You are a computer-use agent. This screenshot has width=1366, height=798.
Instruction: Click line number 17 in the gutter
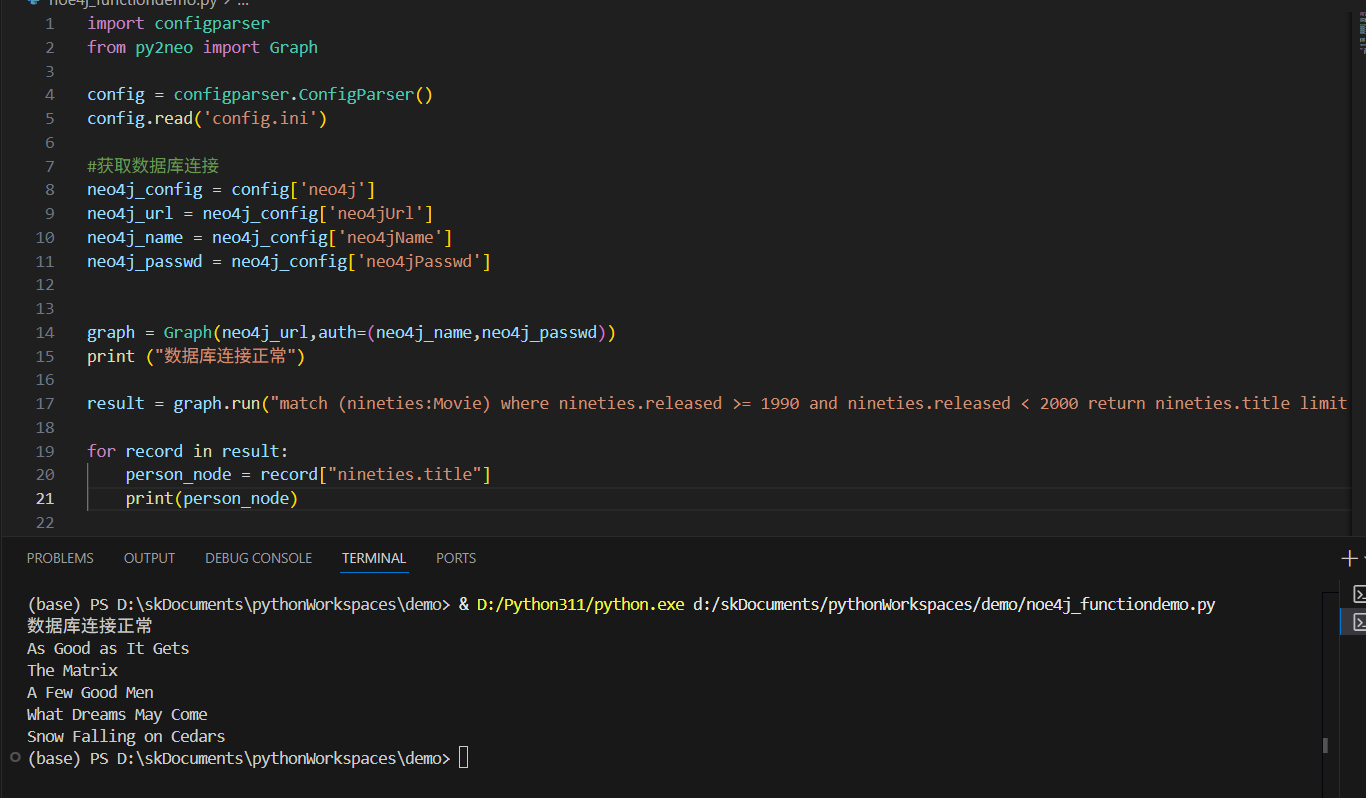point(45,403)
